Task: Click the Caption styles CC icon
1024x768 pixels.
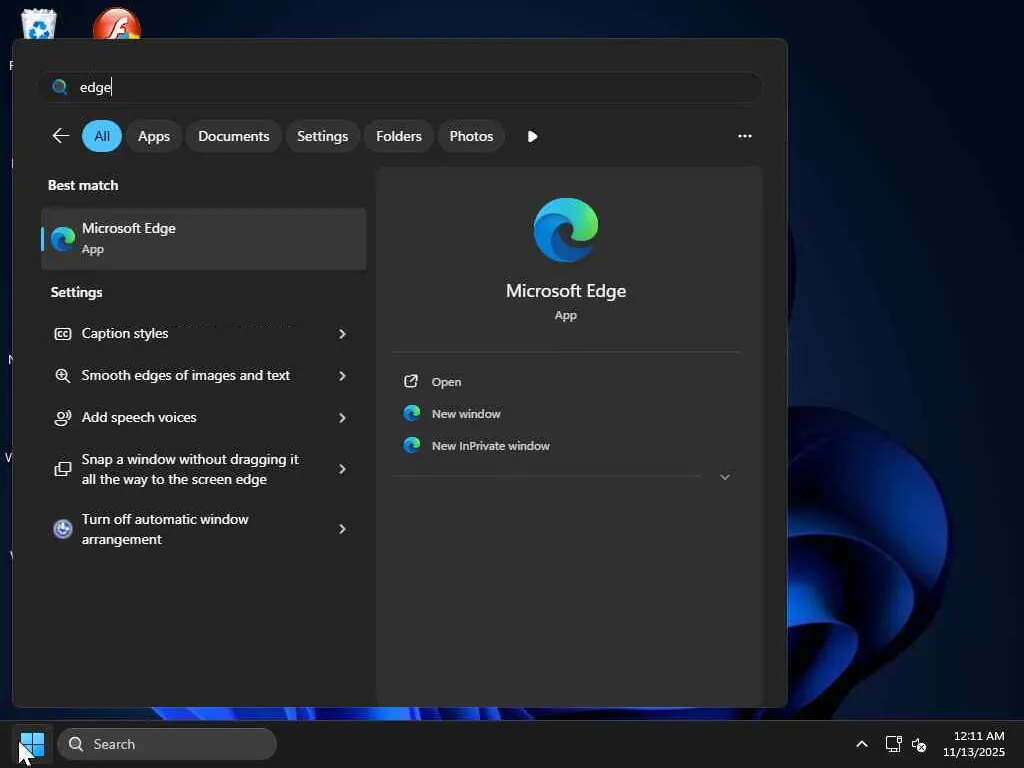Action: click(63, 334)
